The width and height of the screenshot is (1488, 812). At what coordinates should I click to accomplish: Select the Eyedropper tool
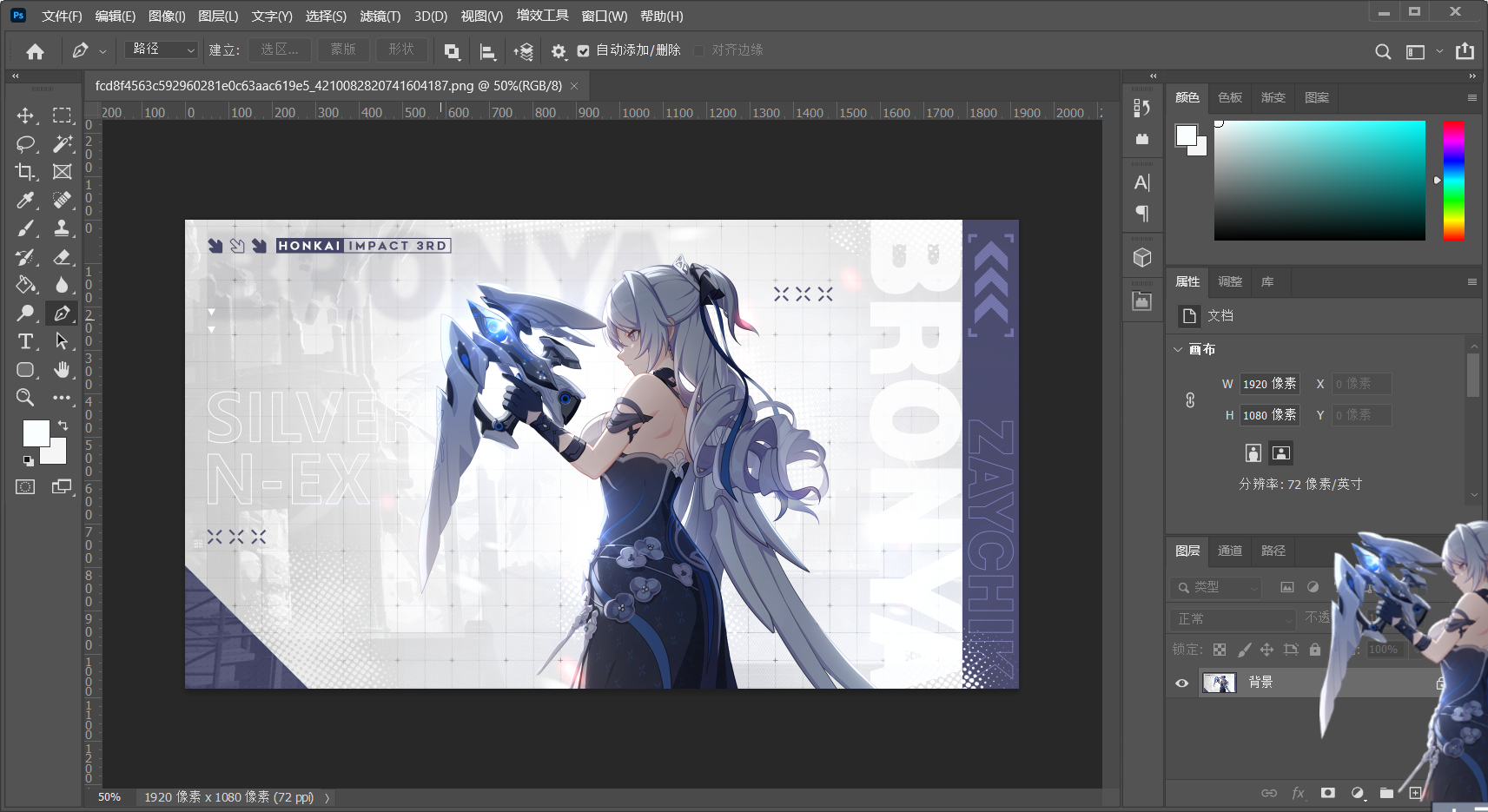tap(25, 201)
